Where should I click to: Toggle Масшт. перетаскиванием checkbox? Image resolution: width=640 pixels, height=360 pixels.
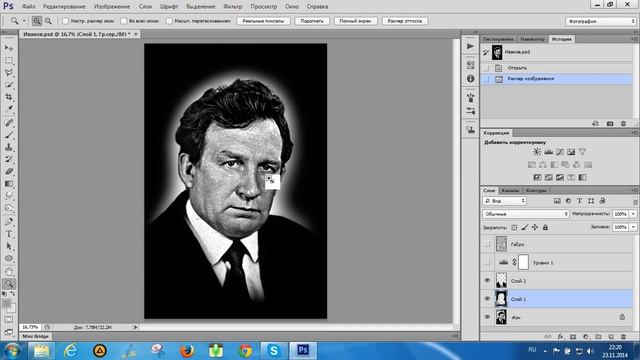tap(169, 21)
